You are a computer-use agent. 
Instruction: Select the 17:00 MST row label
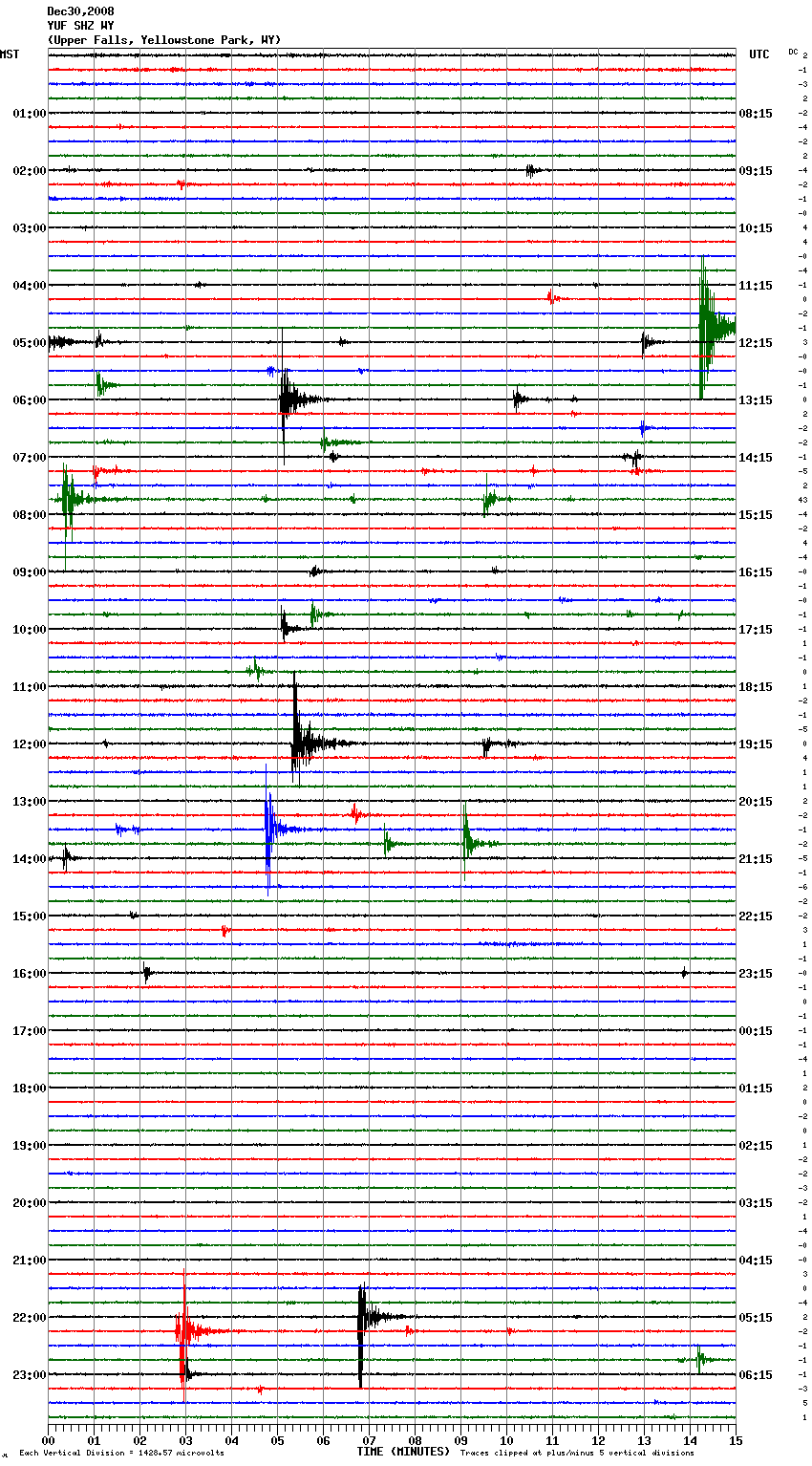29,1031
